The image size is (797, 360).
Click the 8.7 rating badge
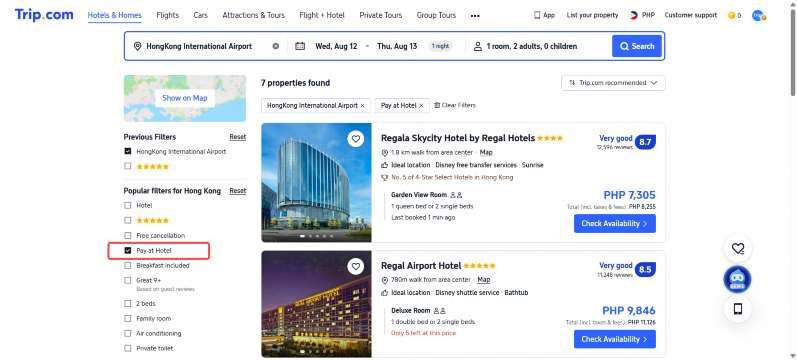645,142
